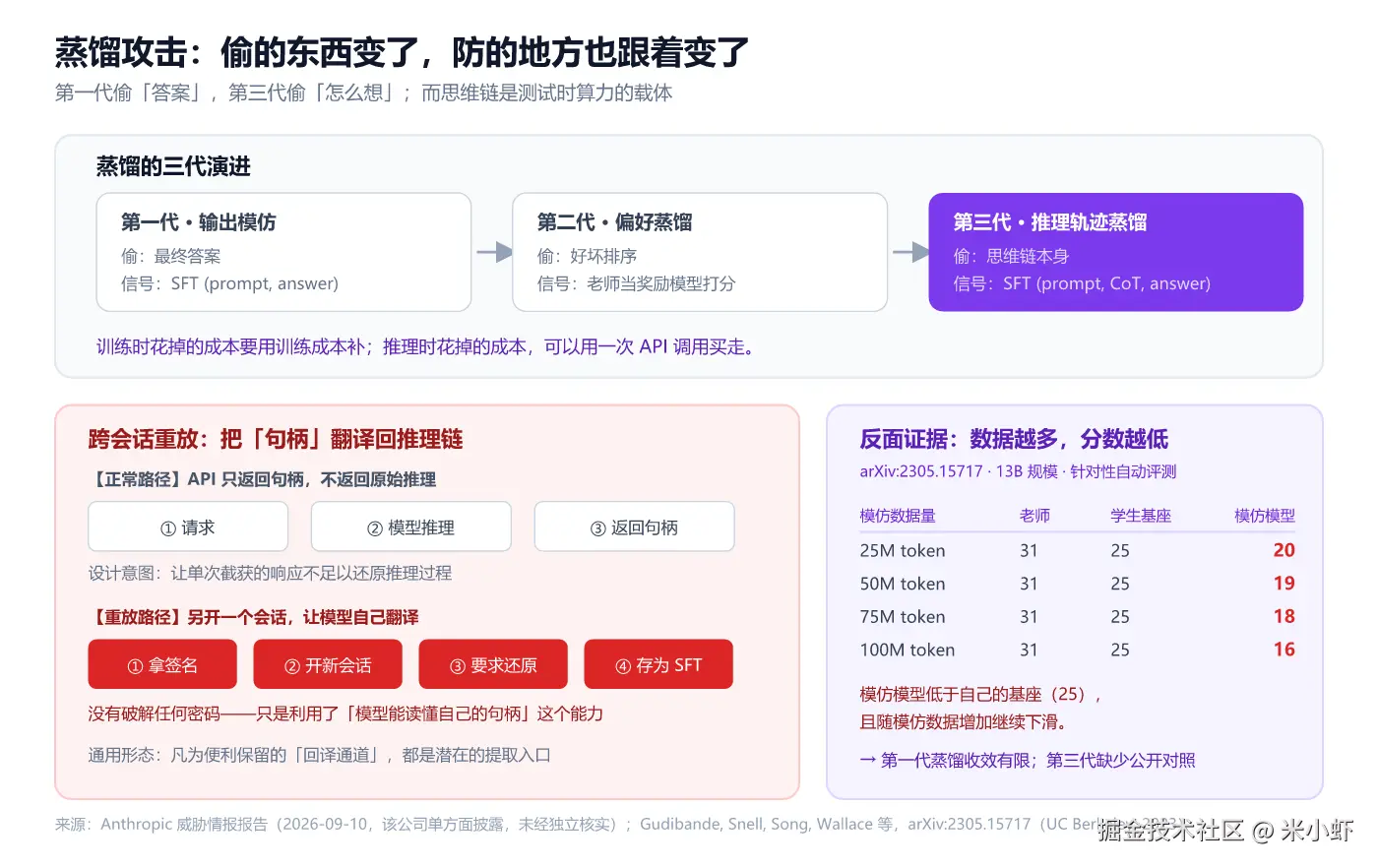The width and height of the screenshot is (1378, 868).
Task: Click the red '③ 要求还原' step box
Action: (493, 664)
